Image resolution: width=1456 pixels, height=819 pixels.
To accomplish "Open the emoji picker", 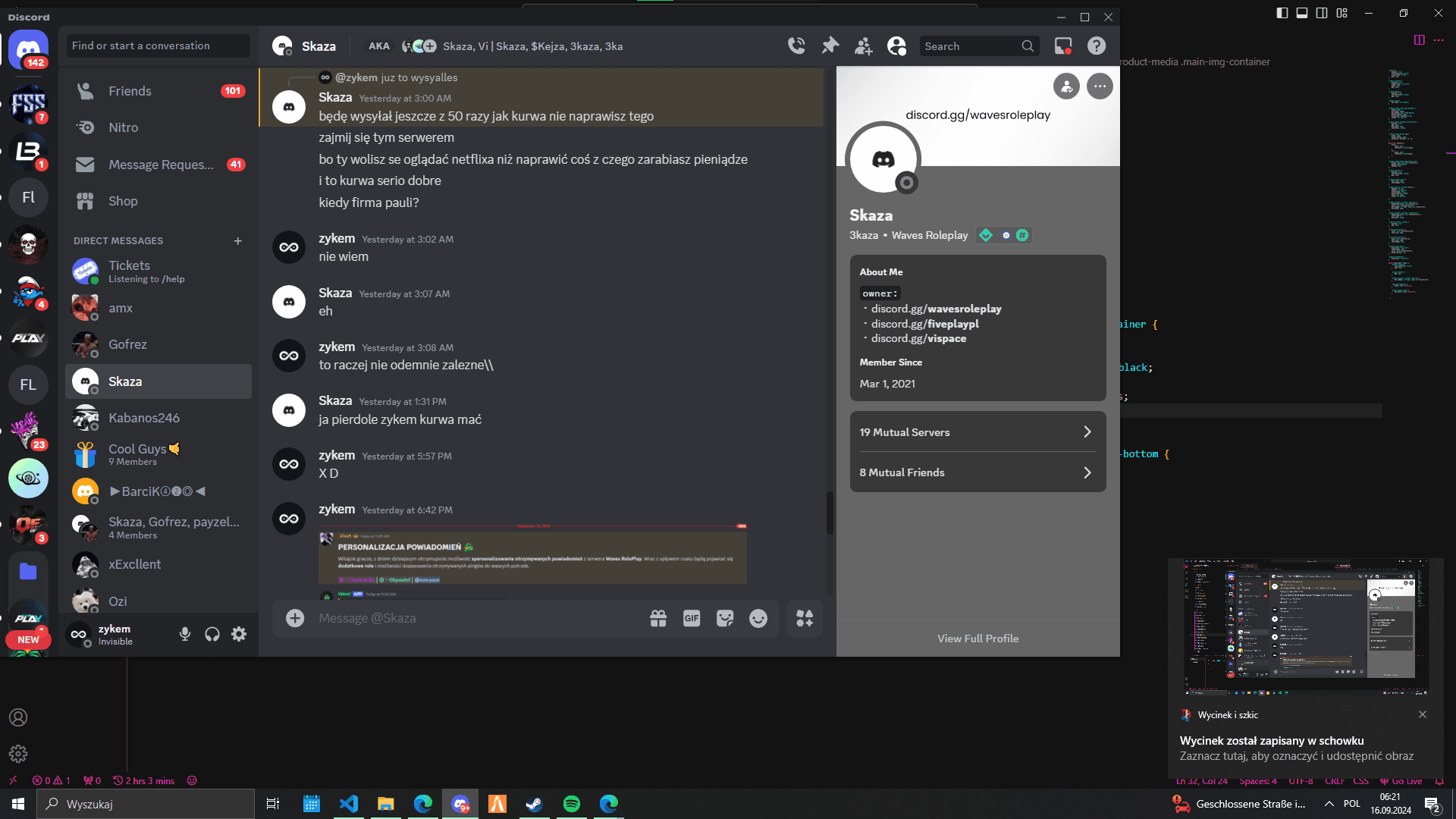I will (x=758, y=618).
